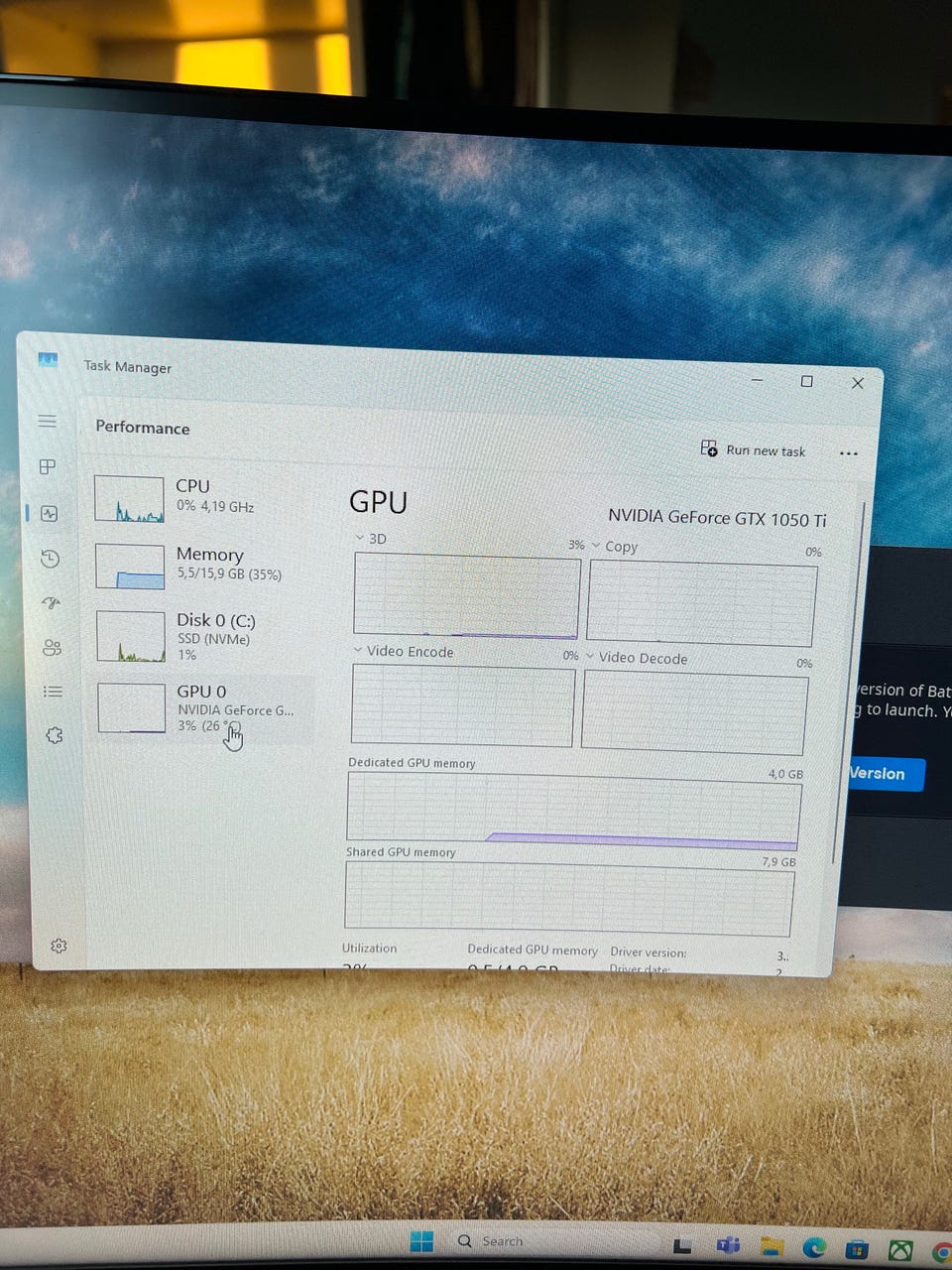The height and width of the screenshot is (1270, 952).
Task: Open the Users page icon
Action: click(53, 647)
